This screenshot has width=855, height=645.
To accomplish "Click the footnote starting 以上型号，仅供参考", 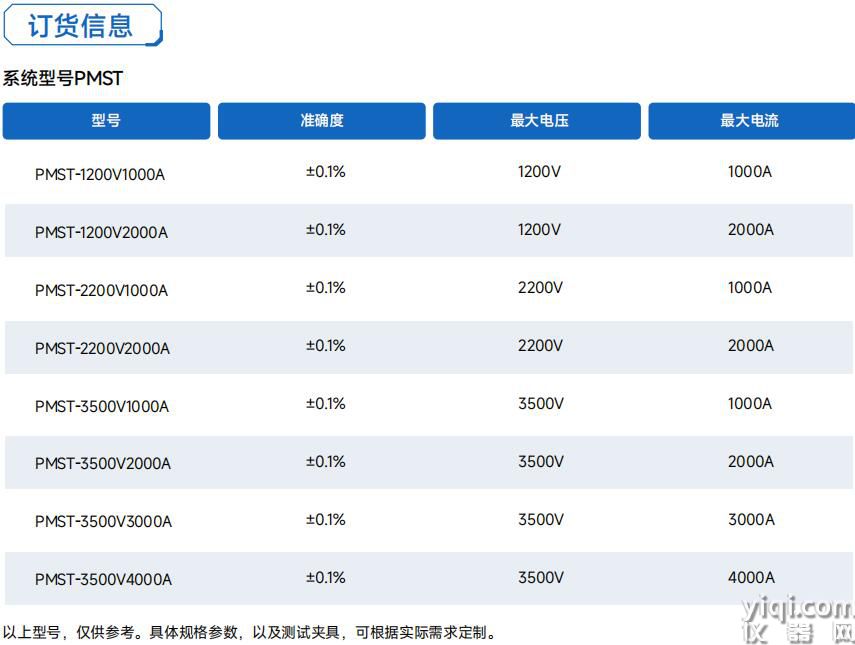I will 250,632.
